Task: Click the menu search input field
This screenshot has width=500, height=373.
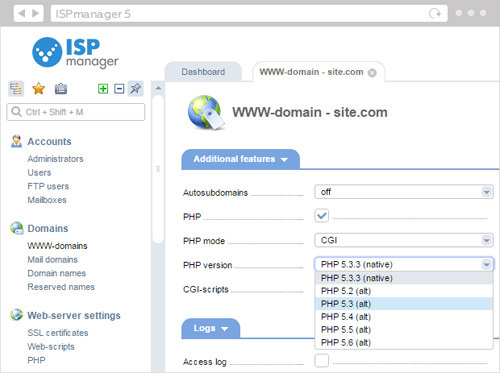Action: pyautogui.click(x=76, y=112)
